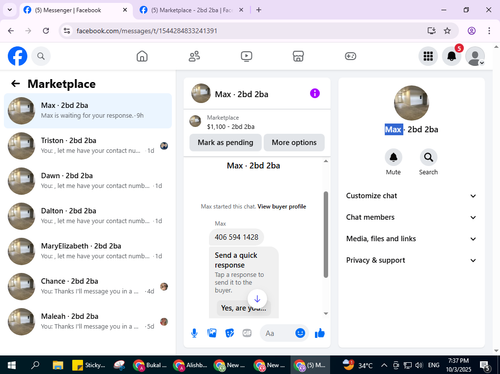500x374 pixels.
Task: Open the Video tab icon
Action: pos(246,56)
